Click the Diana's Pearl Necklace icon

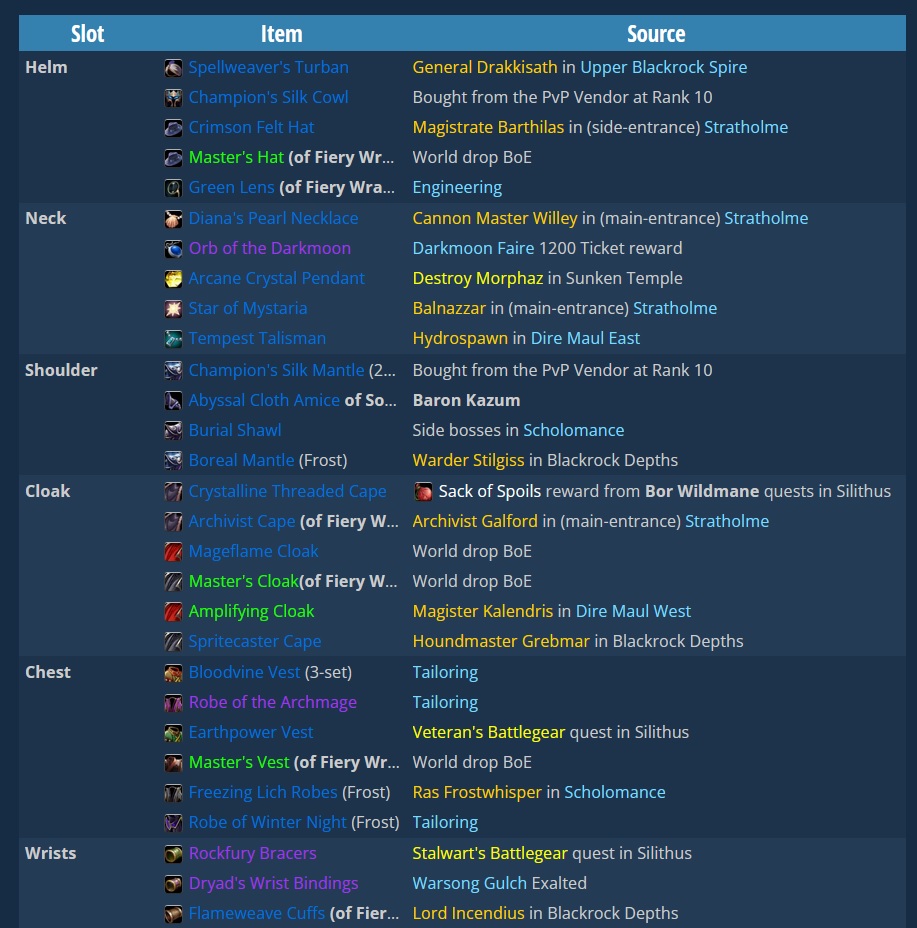tap(173, 219)
